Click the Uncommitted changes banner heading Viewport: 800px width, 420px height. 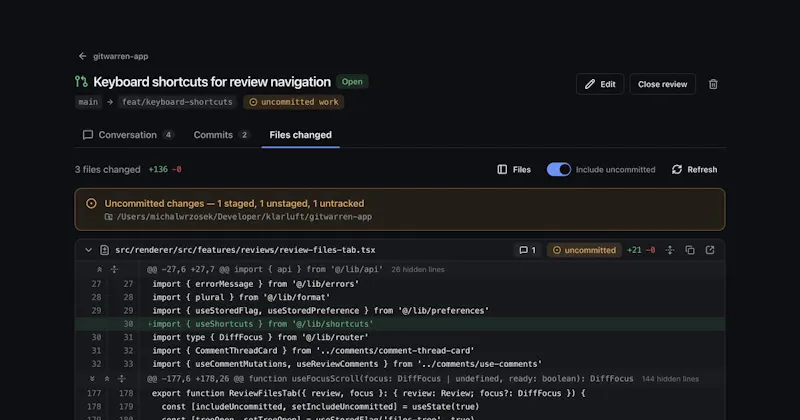pyautogui.click(x=234, y=204)
